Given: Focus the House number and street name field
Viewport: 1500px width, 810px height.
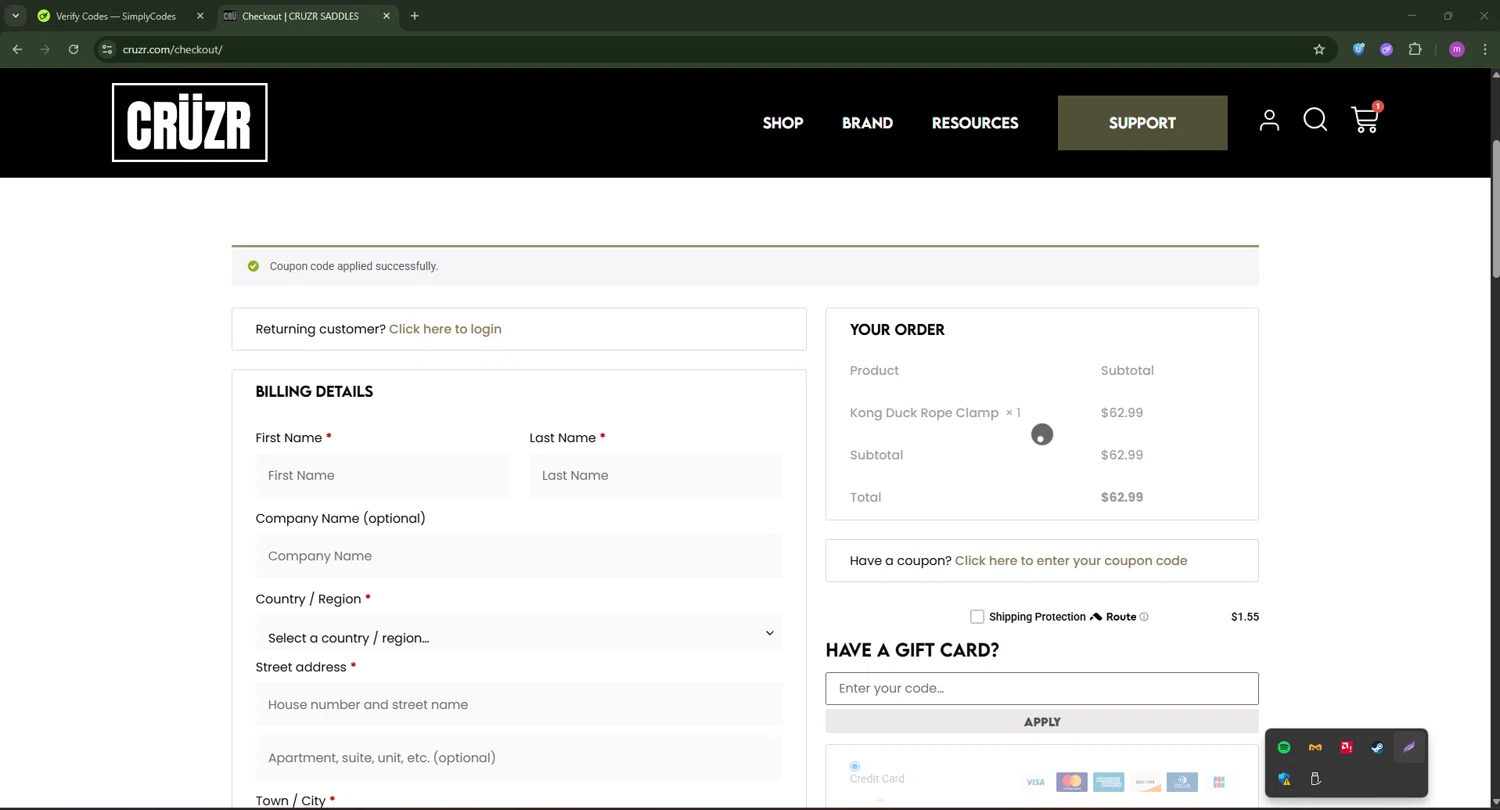Looking at the screenshot, I should 519,705.
